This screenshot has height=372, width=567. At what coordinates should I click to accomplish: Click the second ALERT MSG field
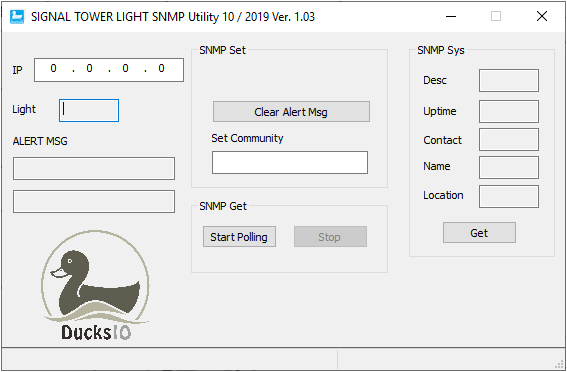pos(94,201)
